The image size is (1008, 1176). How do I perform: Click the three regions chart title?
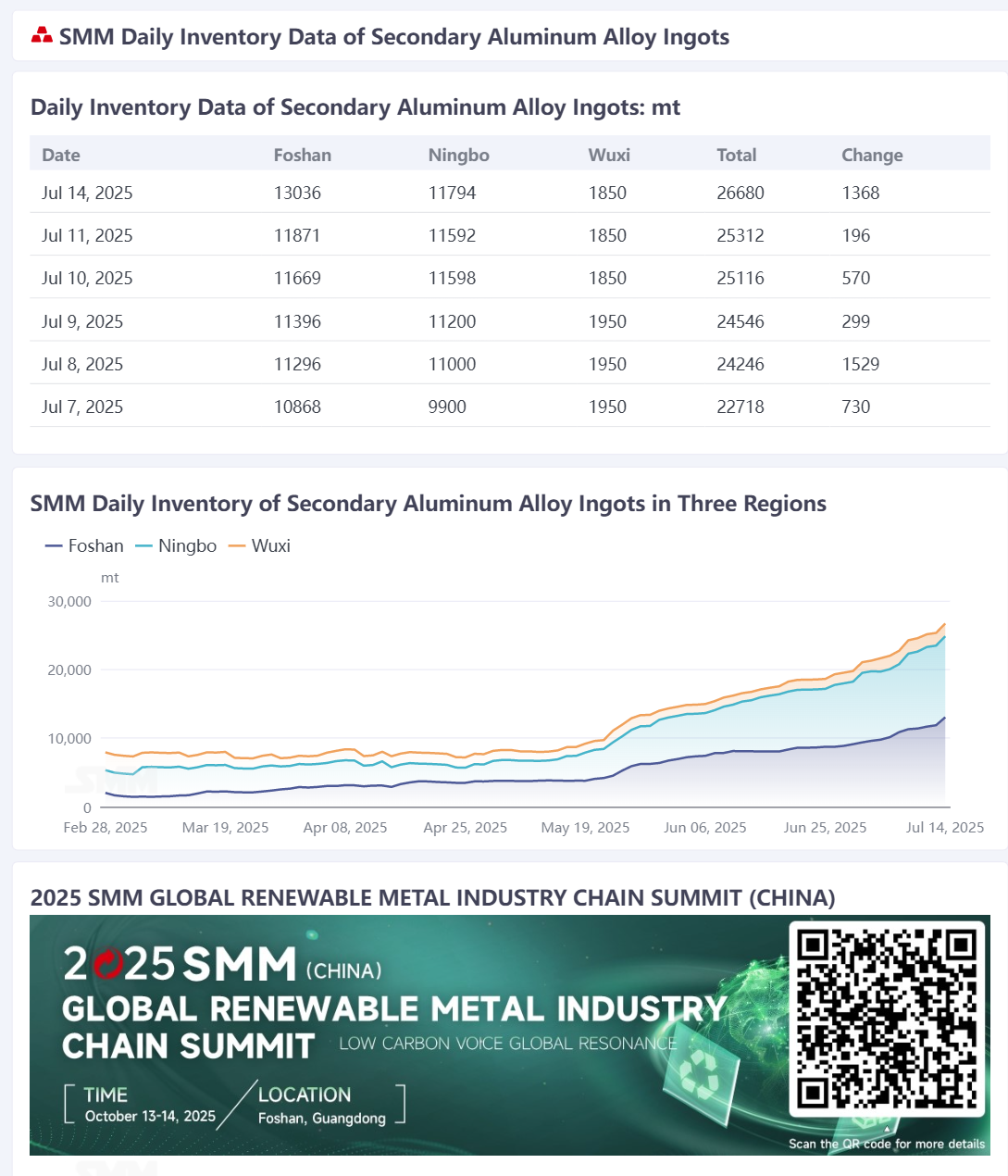(429, 503)
